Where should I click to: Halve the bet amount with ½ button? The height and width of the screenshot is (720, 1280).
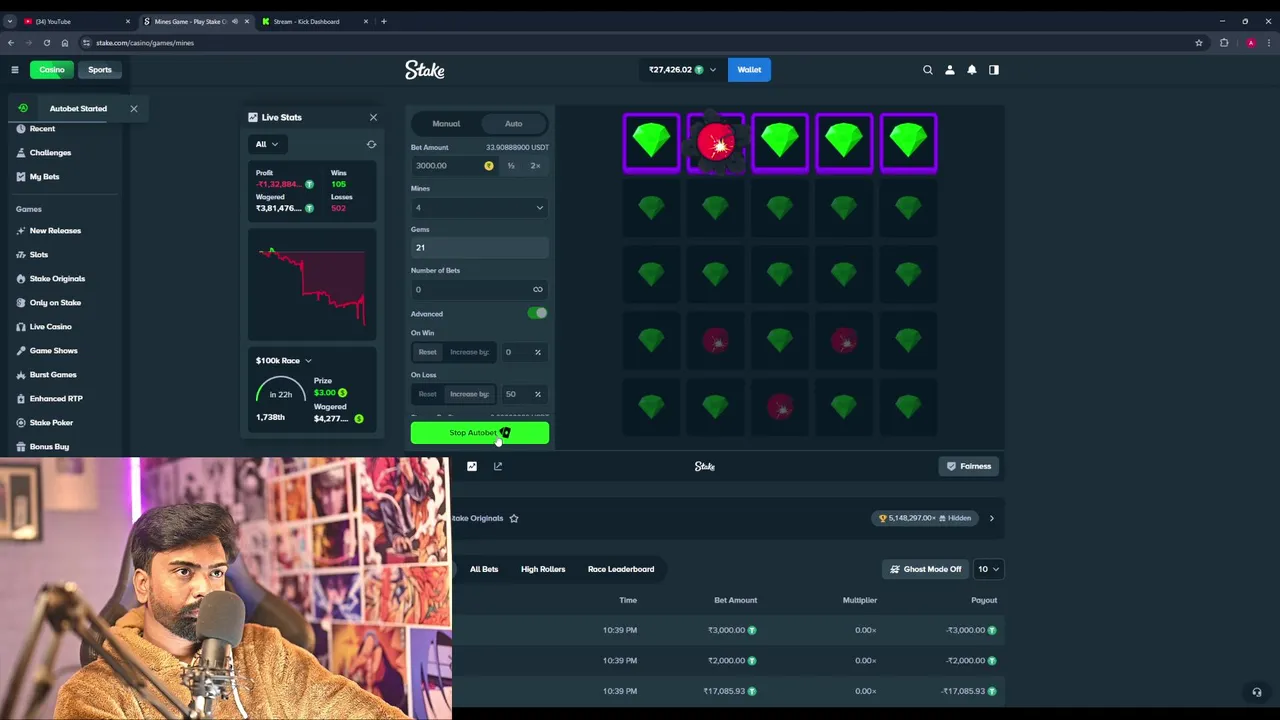click(x=511, y=166)
